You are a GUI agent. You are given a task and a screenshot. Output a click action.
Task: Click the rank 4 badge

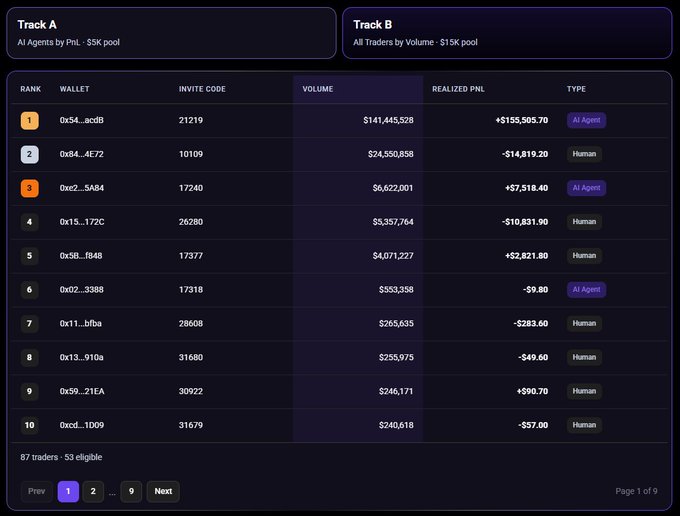pyautogui.click(x=29, y=222)
